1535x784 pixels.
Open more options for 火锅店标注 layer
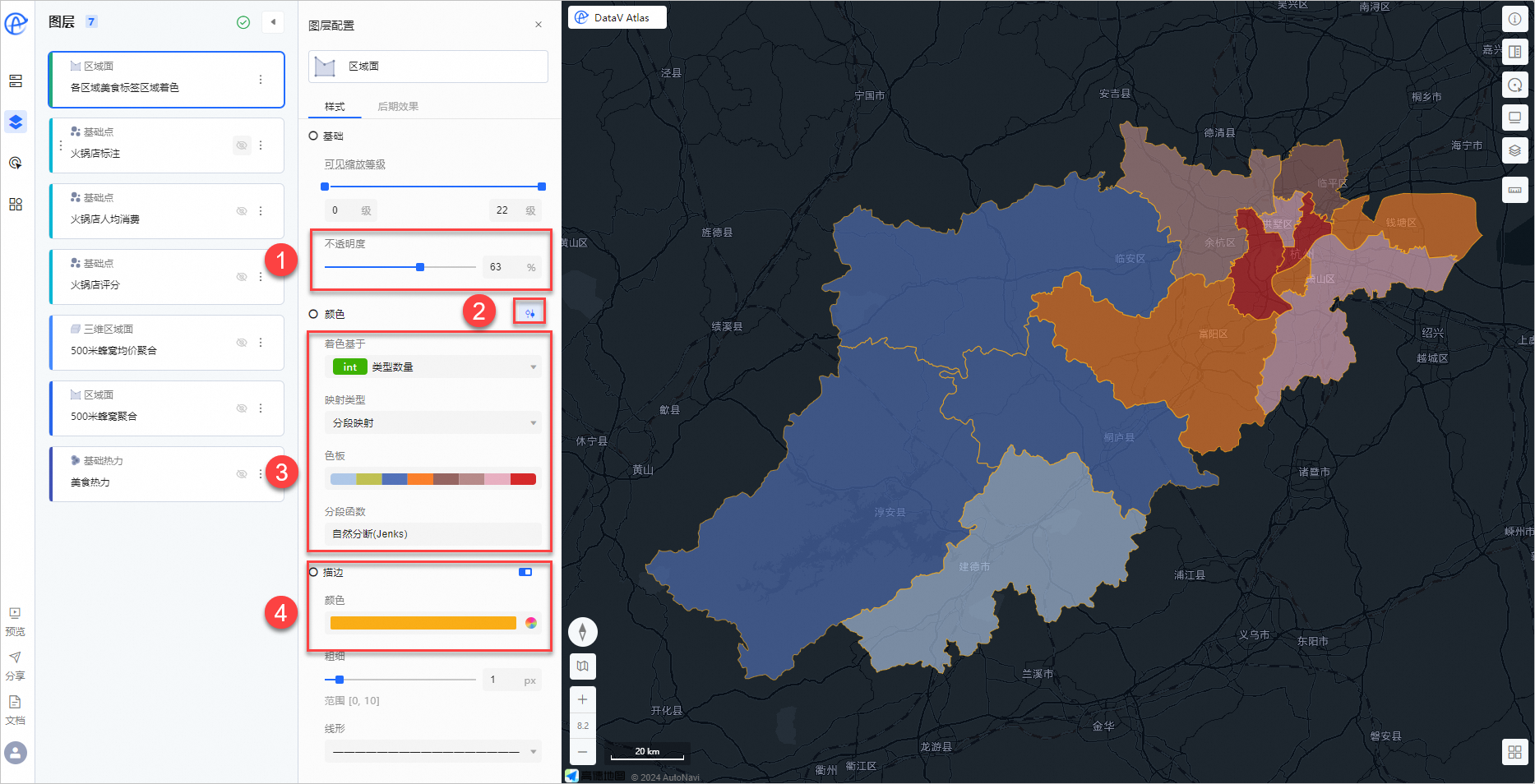[x=261, y=145]
